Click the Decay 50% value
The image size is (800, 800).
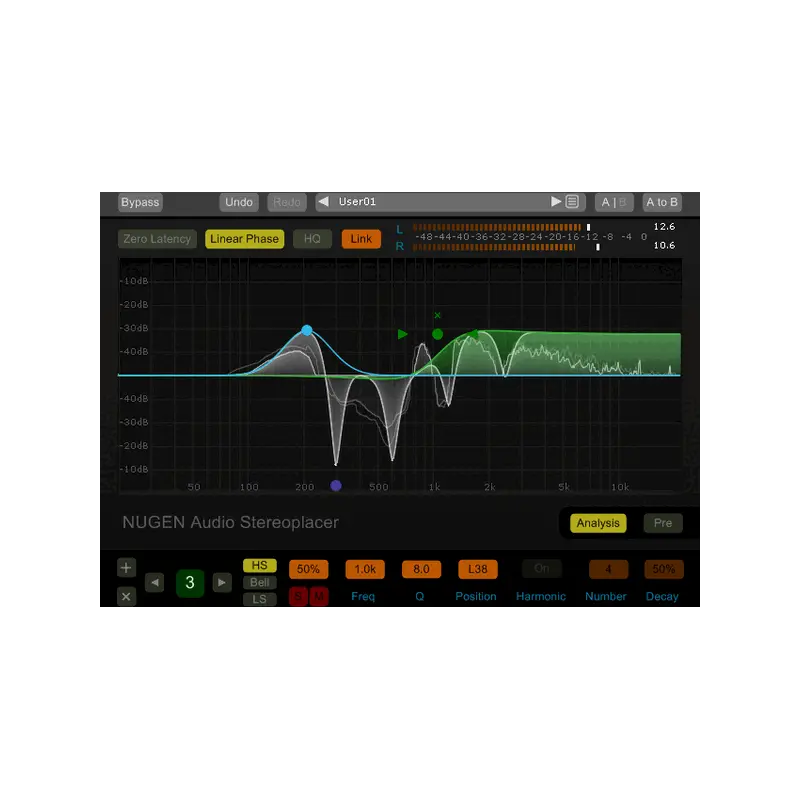click(x=664, y=569)
